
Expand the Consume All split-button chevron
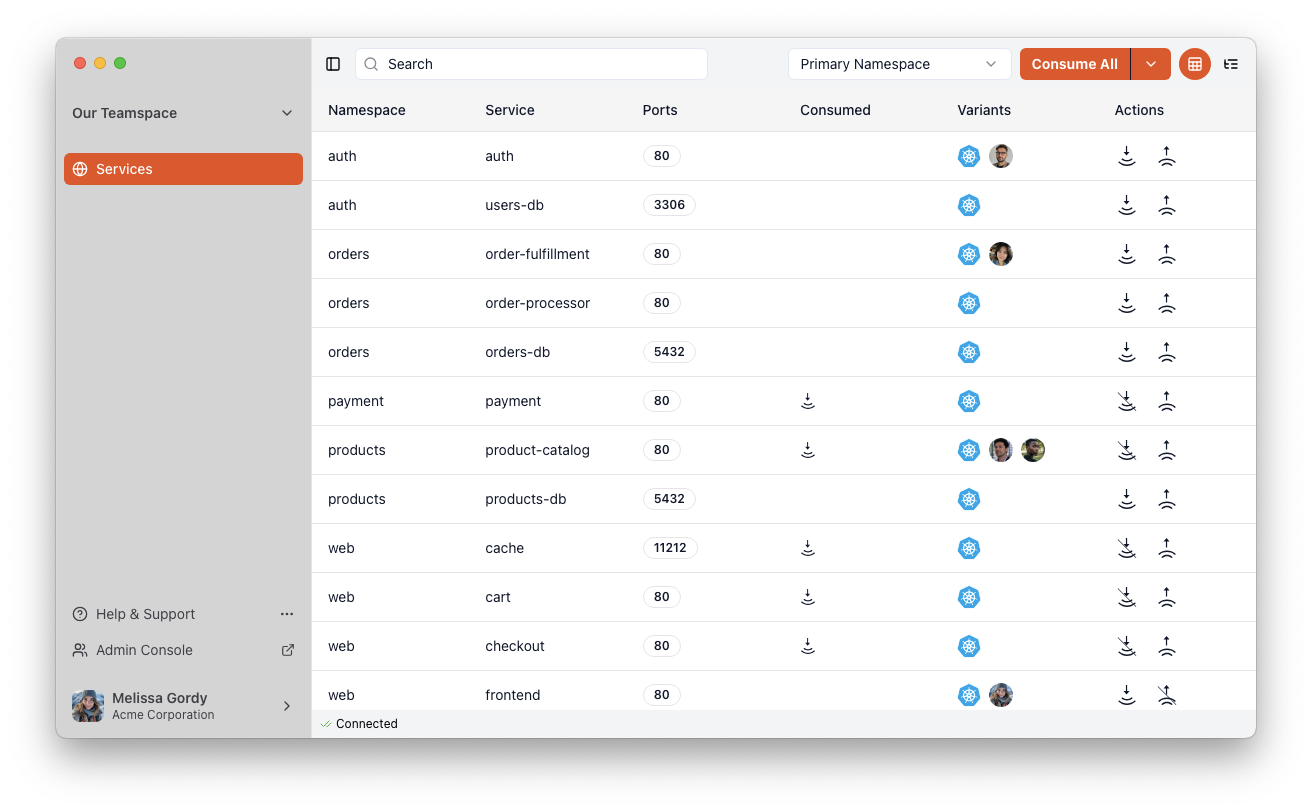(1151, 63)
